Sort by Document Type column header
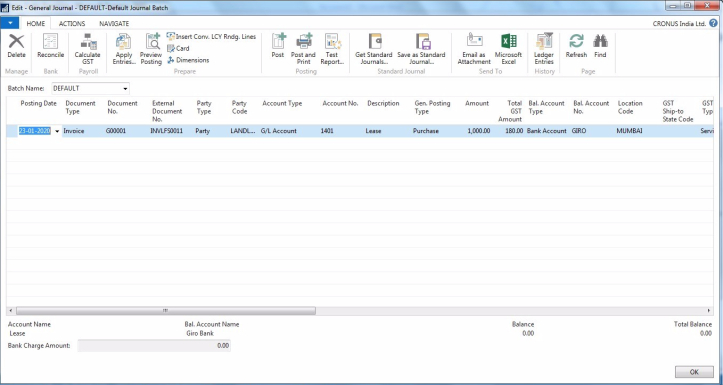This screenshot has height=385, width=723. 81,107
